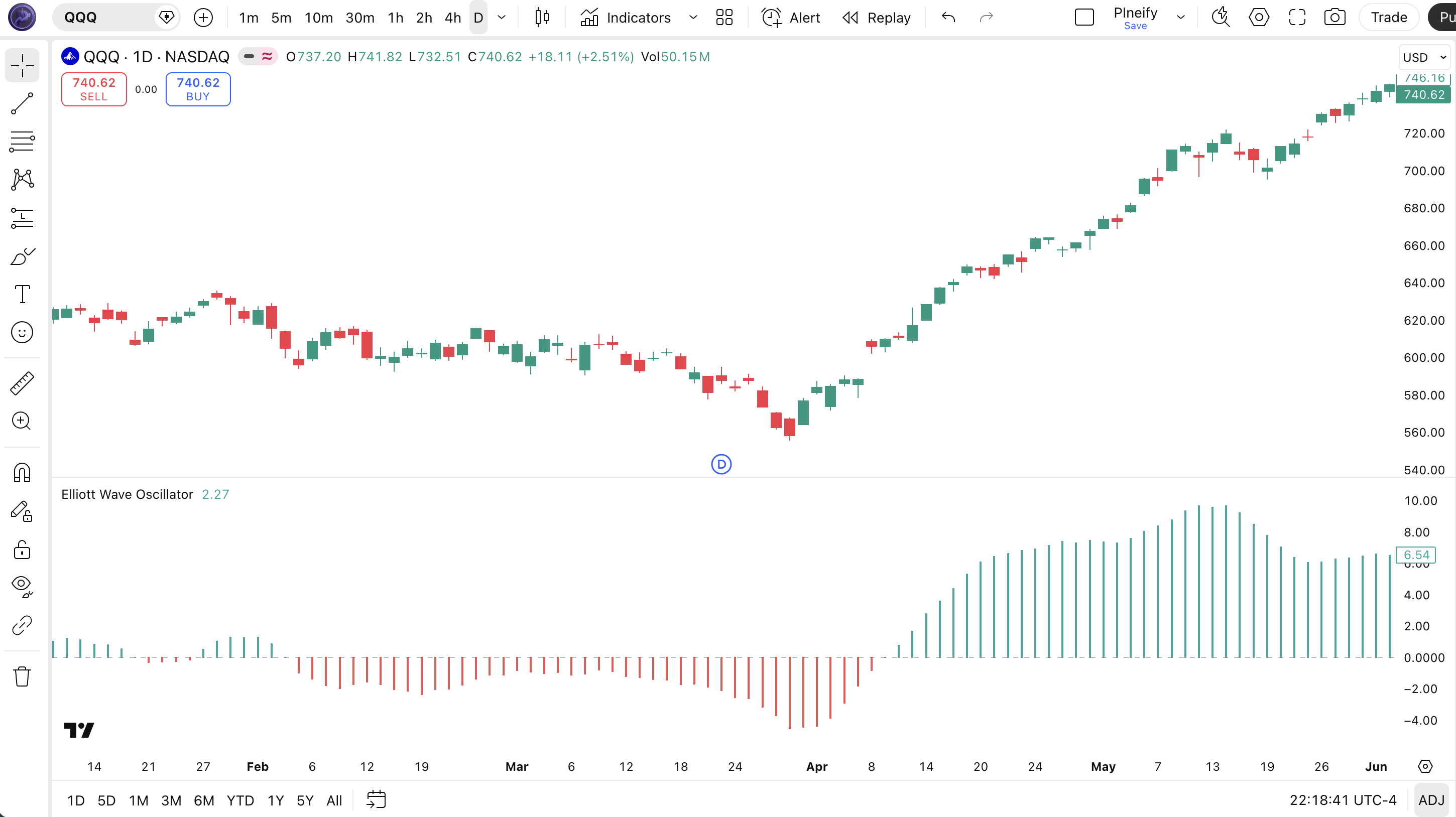Set the date range to 5Y
Viewport: 1456px width, 817px height.
pyautogui.click(x=305, y=800)
